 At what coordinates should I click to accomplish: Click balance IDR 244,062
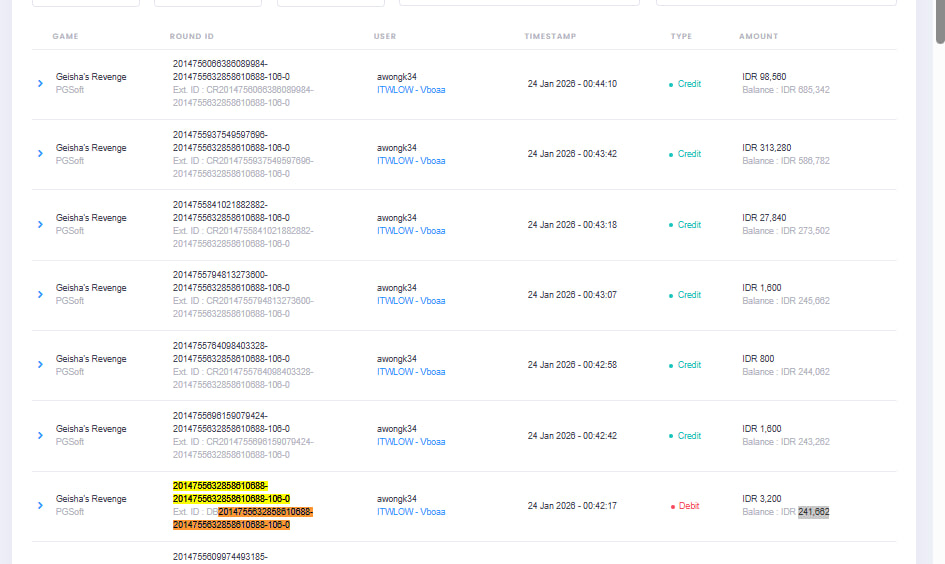pos(786,372)
